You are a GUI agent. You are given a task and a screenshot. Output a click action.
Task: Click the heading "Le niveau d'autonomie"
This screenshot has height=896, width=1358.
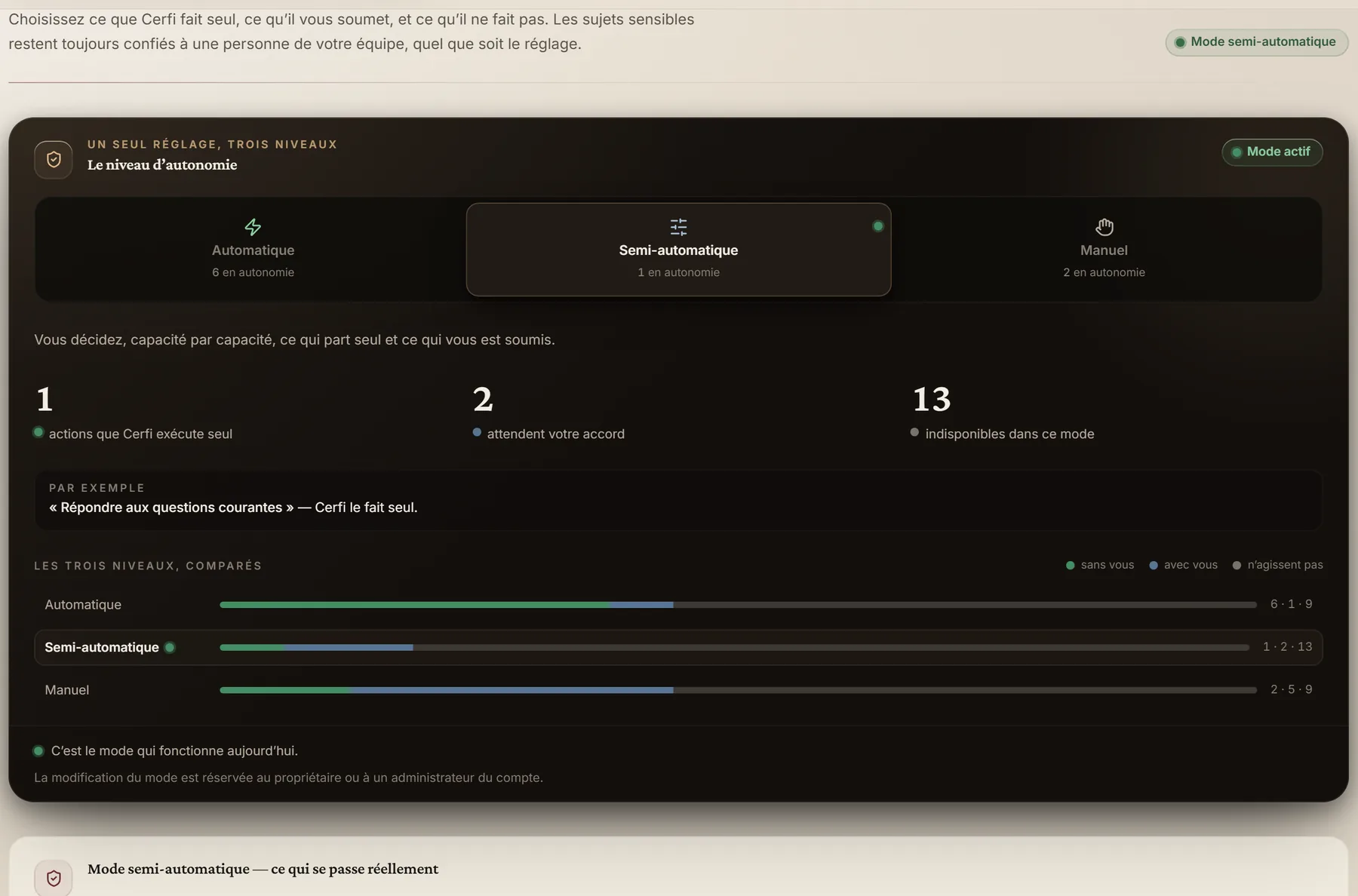162,164
